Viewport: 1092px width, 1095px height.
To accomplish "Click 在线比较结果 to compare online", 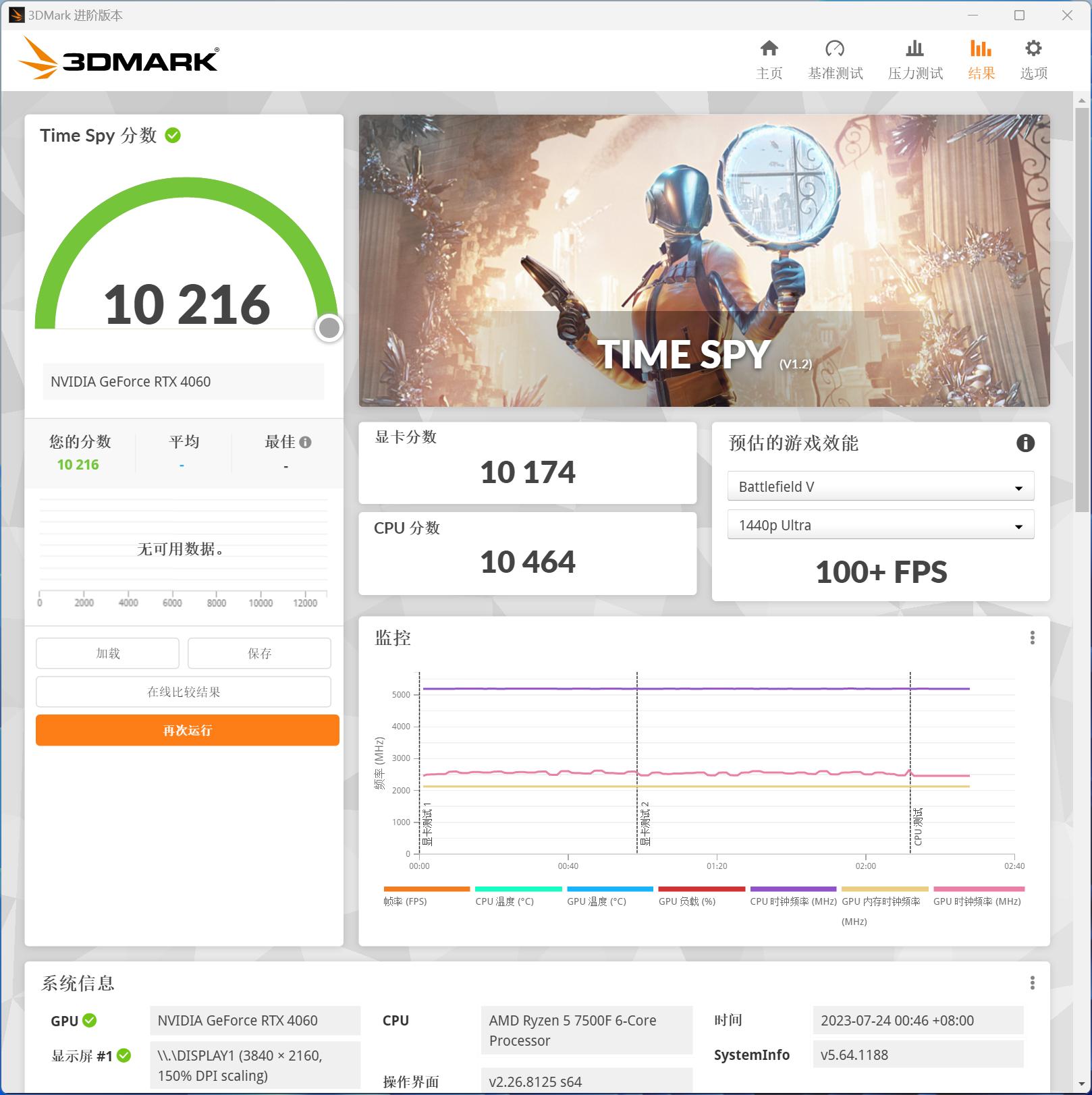I will point(184,692).
